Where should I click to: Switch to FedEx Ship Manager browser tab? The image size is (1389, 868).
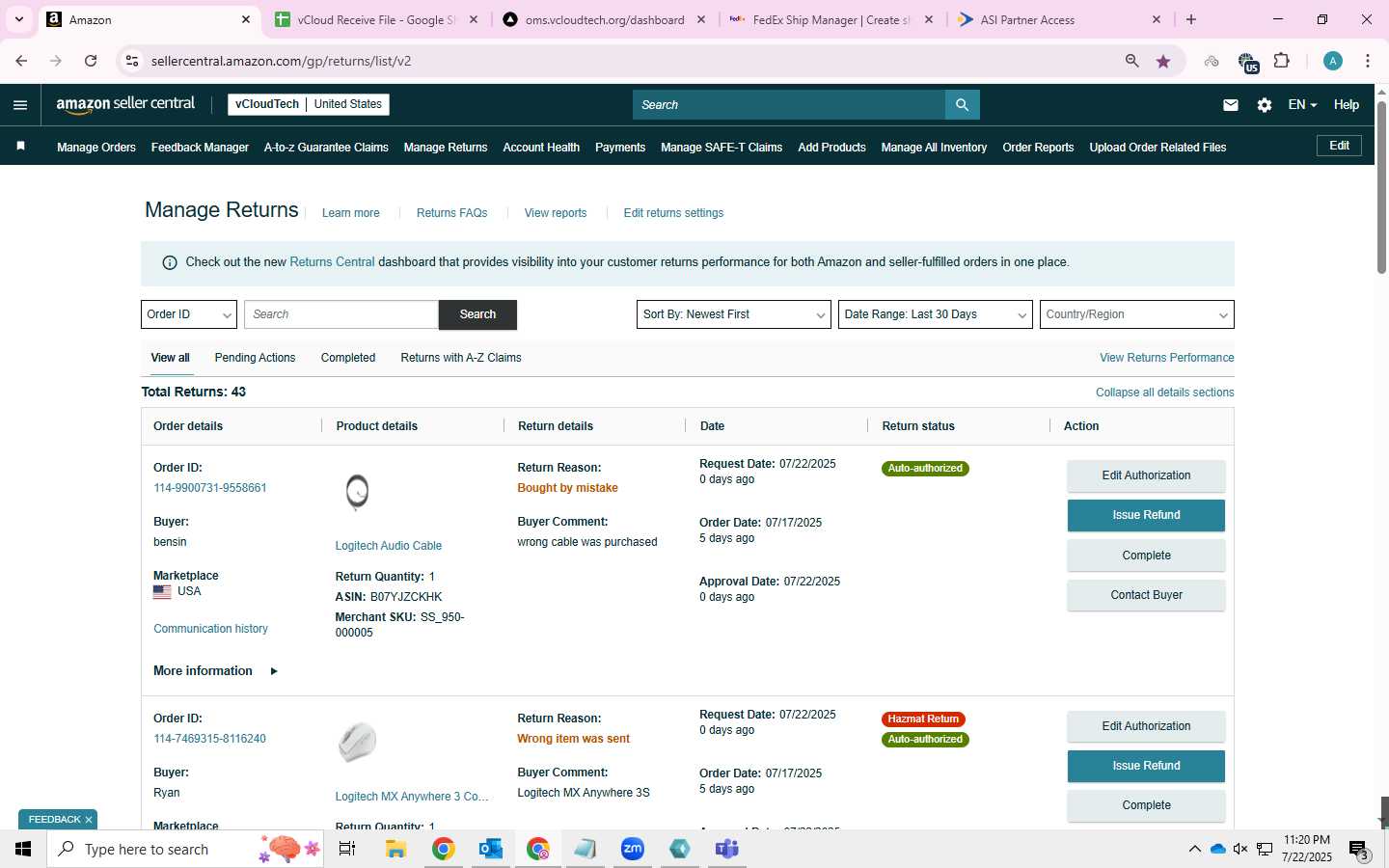coord(830,19)
